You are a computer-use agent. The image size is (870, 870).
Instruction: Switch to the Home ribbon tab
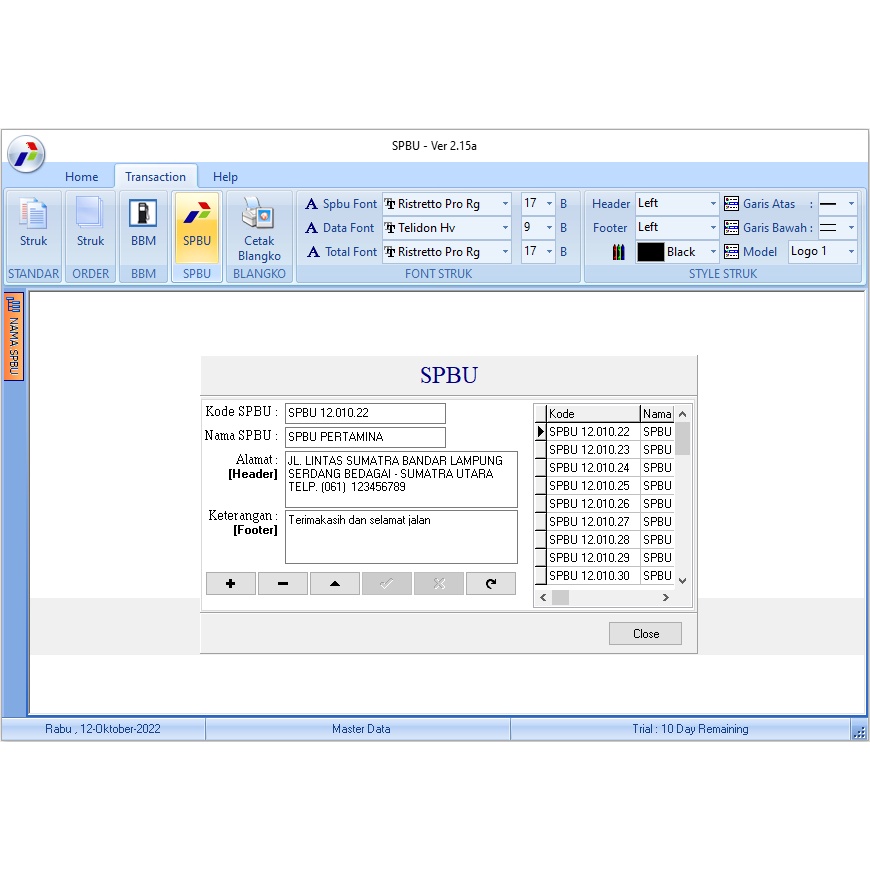click(82, 176)
